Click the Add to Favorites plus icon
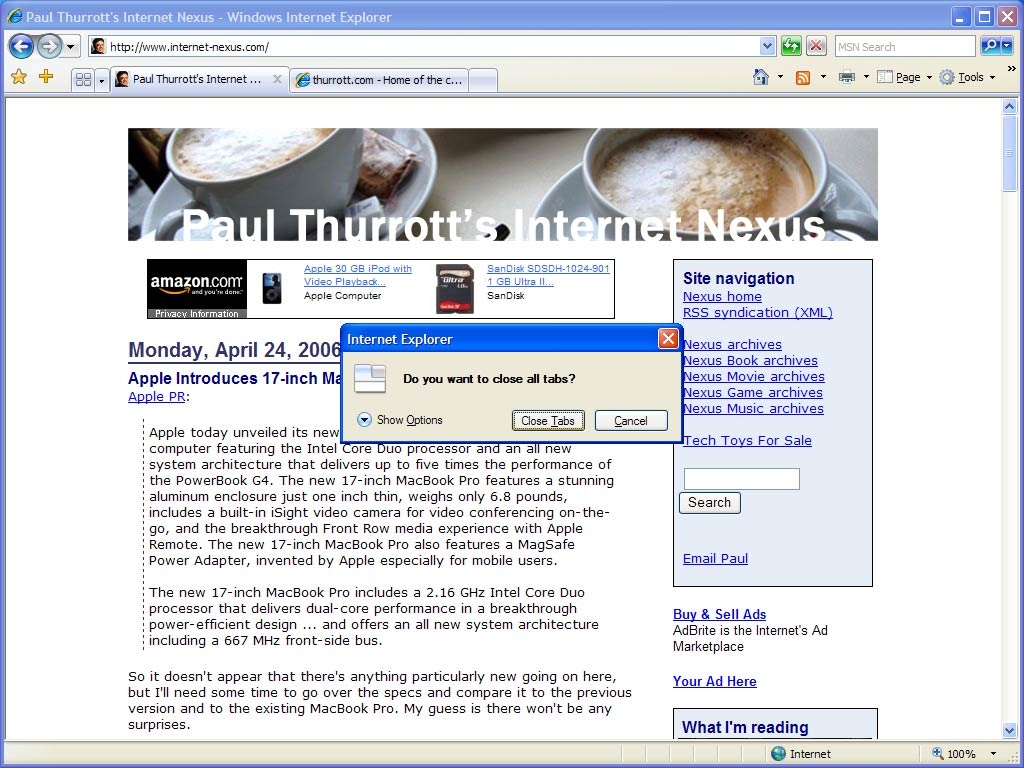The width and height of the screenshot is (1024, 768). point(45,77)
